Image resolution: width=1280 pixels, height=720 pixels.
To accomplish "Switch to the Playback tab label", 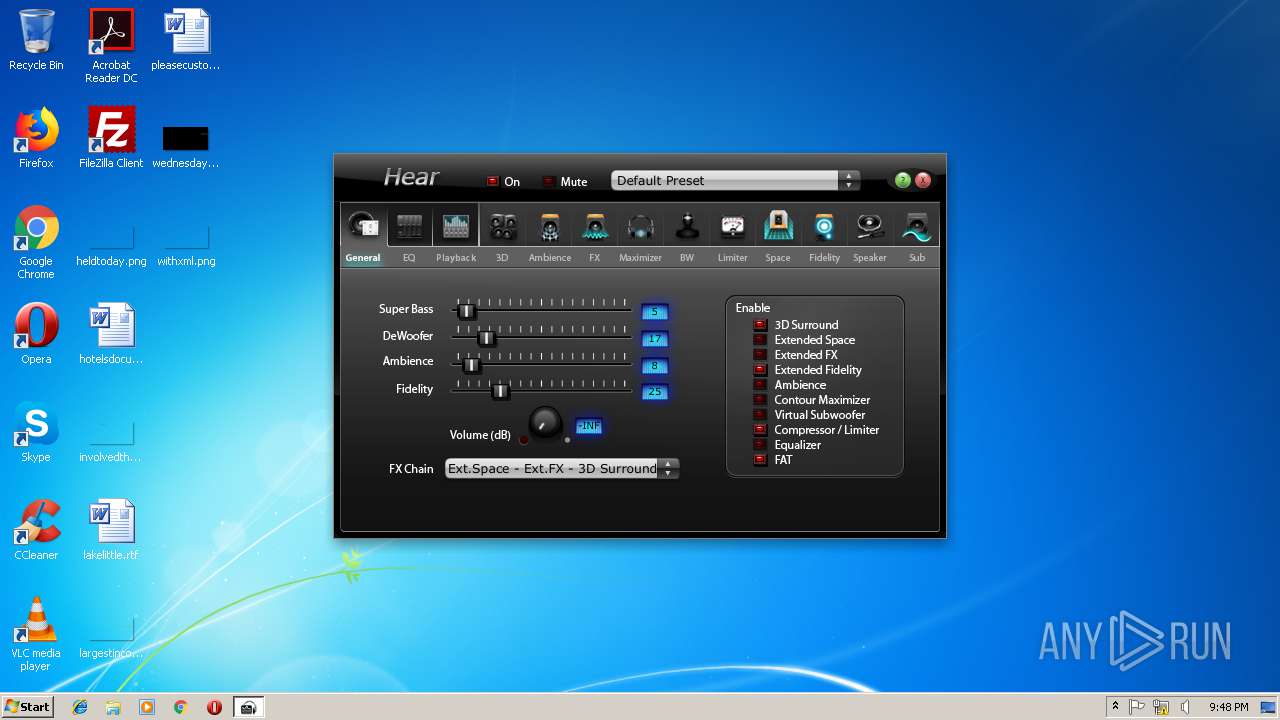I will (x=456, y=258).
